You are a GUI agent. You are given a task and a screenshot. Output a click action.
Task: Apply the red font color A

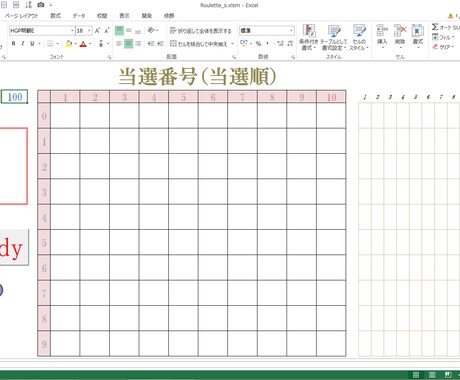coord(83,44)
